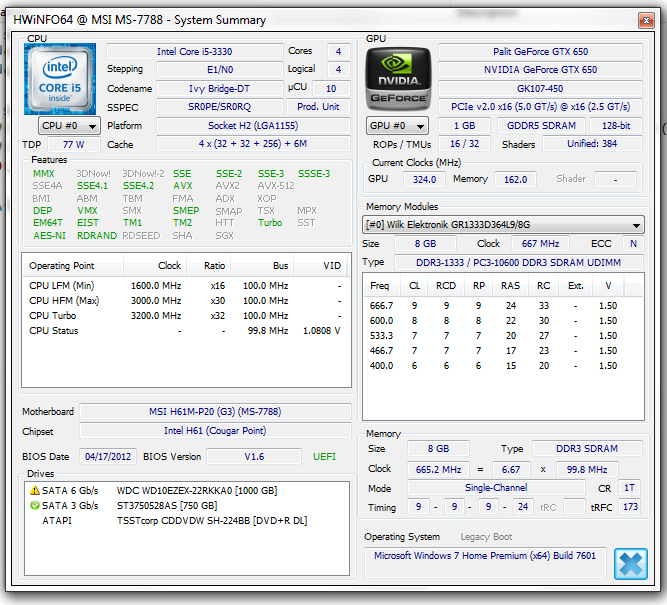Select the 666.7 frequency timing row
This screenshot has height=605, width=667.
coord(503,305)
